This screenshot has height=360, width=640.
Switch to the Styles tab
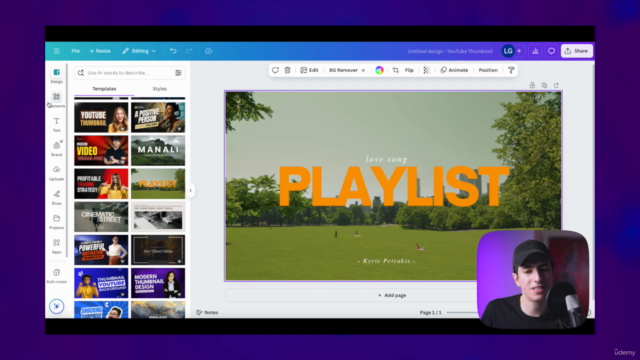pyautogui.click(x=160, y=89)
